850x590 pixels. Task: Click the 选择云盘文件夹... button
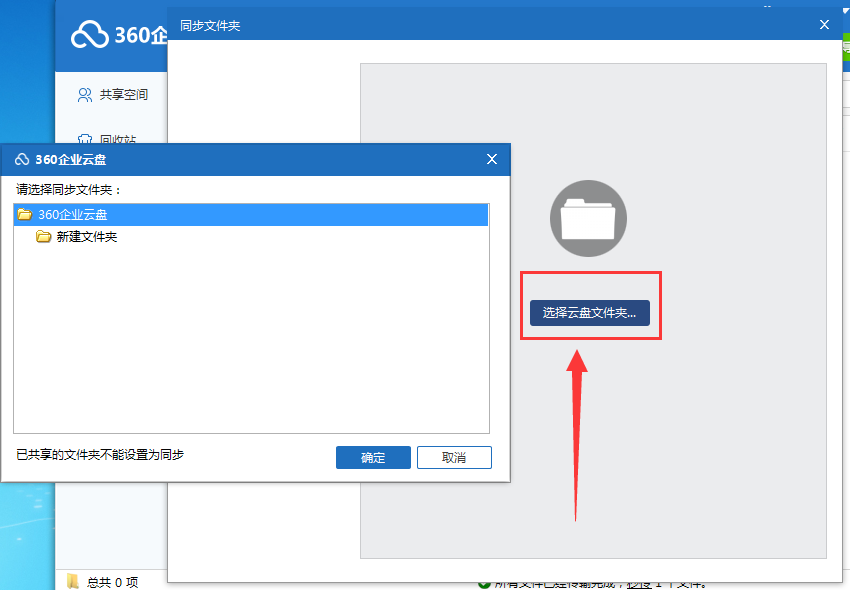point(590,313)
